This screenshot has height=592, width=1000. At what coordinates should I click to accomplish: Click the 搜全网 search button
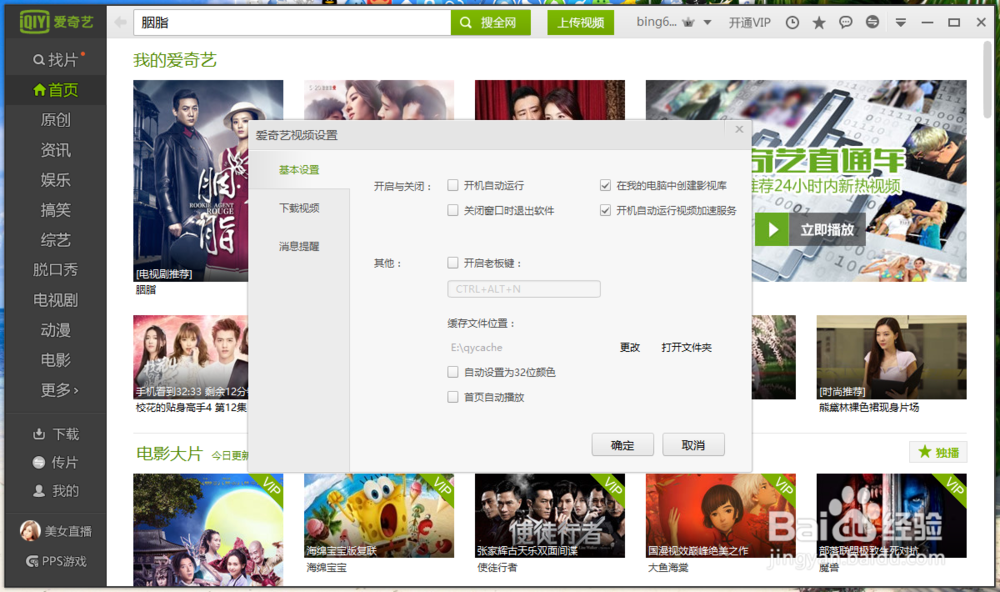point(490,23)
